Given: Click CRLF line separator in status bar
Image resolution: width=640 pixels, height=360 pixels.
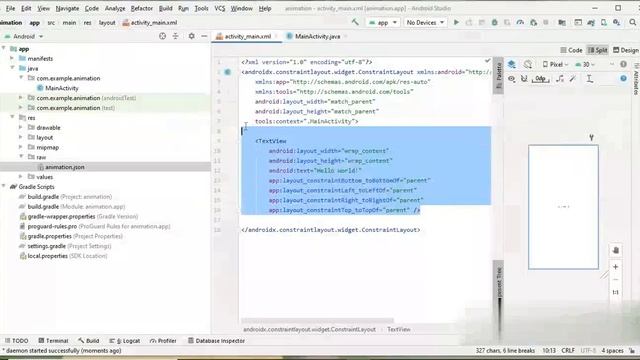Looking at the screenshot, I should 568,351.
